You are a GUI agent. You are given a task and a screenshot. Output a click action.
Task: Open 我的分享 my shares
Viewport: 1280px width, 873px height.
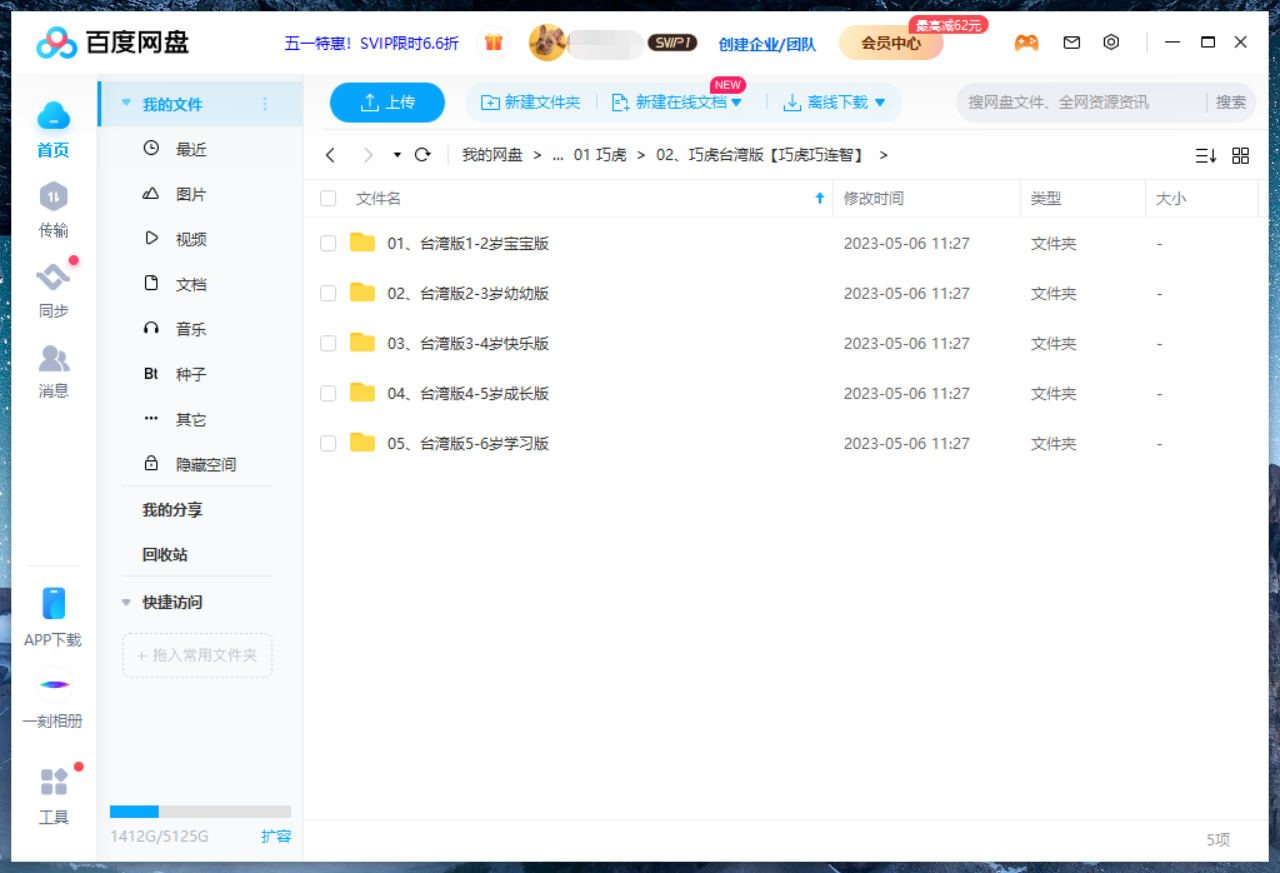click(x=172, y=510)
